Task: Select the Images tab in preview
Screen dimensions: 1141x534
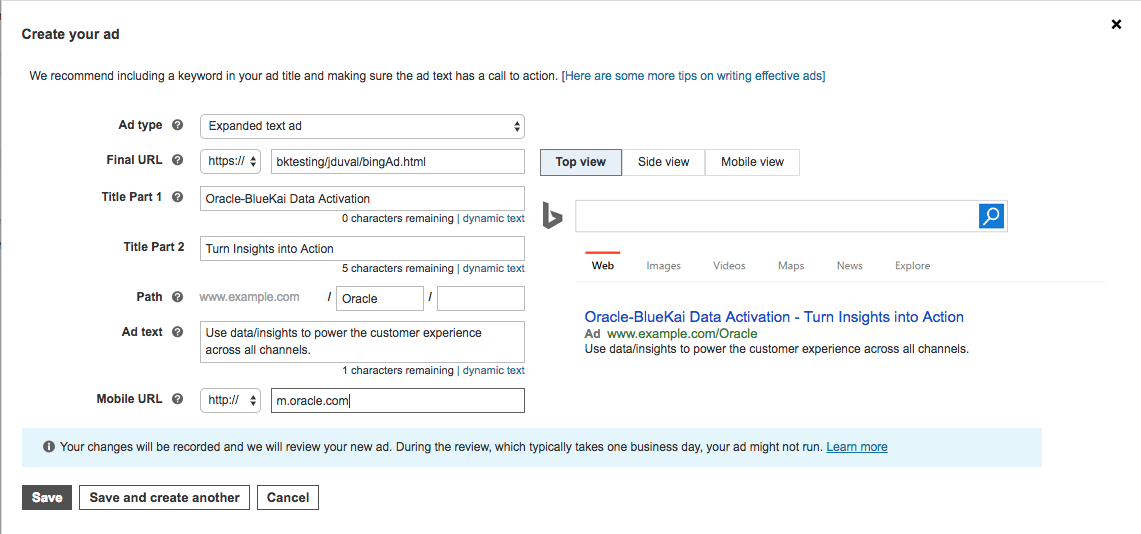Action: point(664,266)
